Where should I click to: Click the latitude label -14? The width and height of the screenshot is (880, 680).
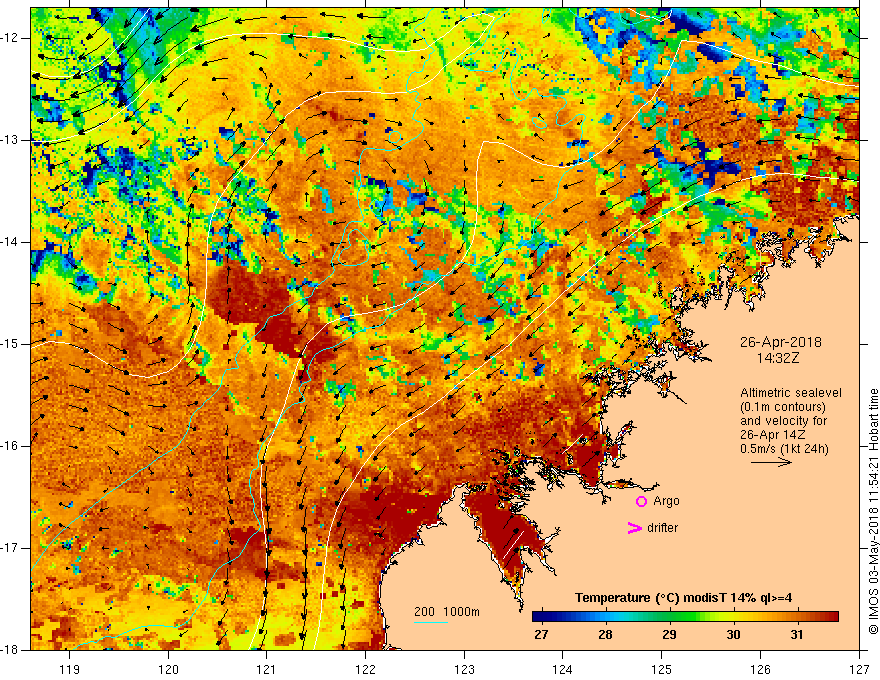tap(10, 242)
